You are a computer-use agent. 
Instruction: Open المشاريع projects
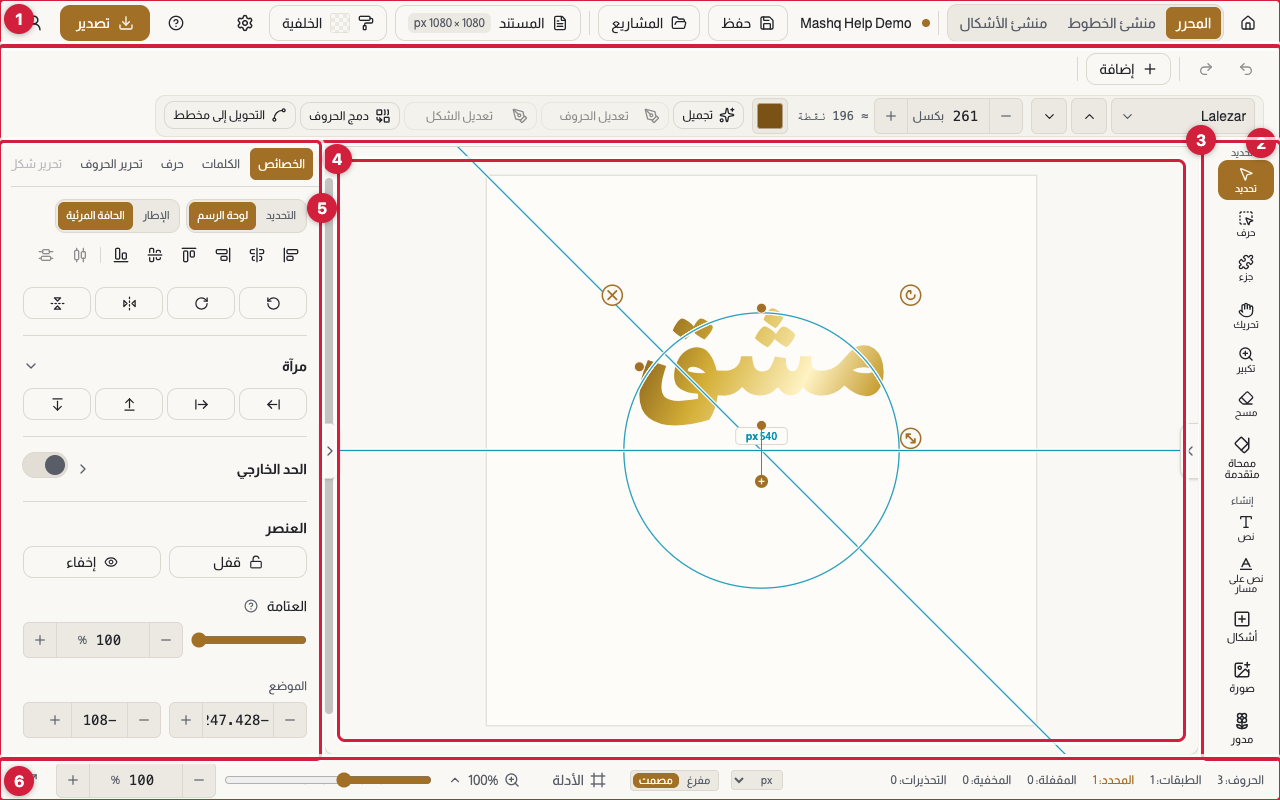[x=648, y=23]
